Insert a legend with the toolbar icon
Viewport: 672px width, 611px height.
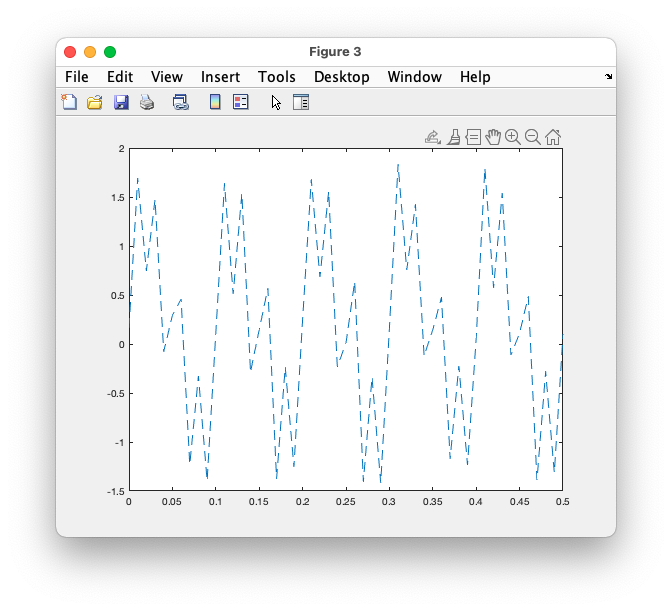point(241,102)
